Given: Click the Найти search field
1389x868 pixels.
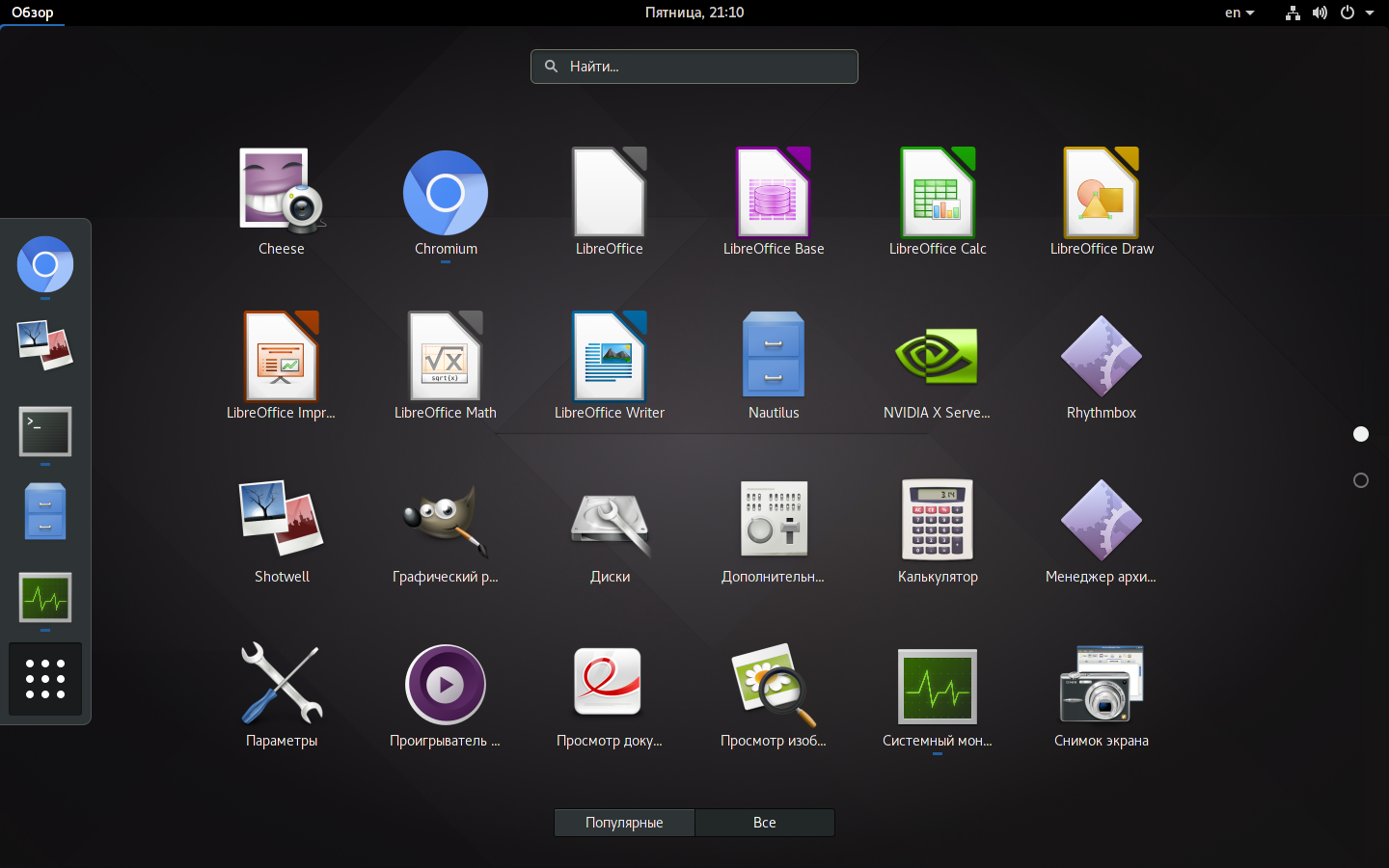Looking at the screenshot, I should pyautogui.click(x=694, y=67).
